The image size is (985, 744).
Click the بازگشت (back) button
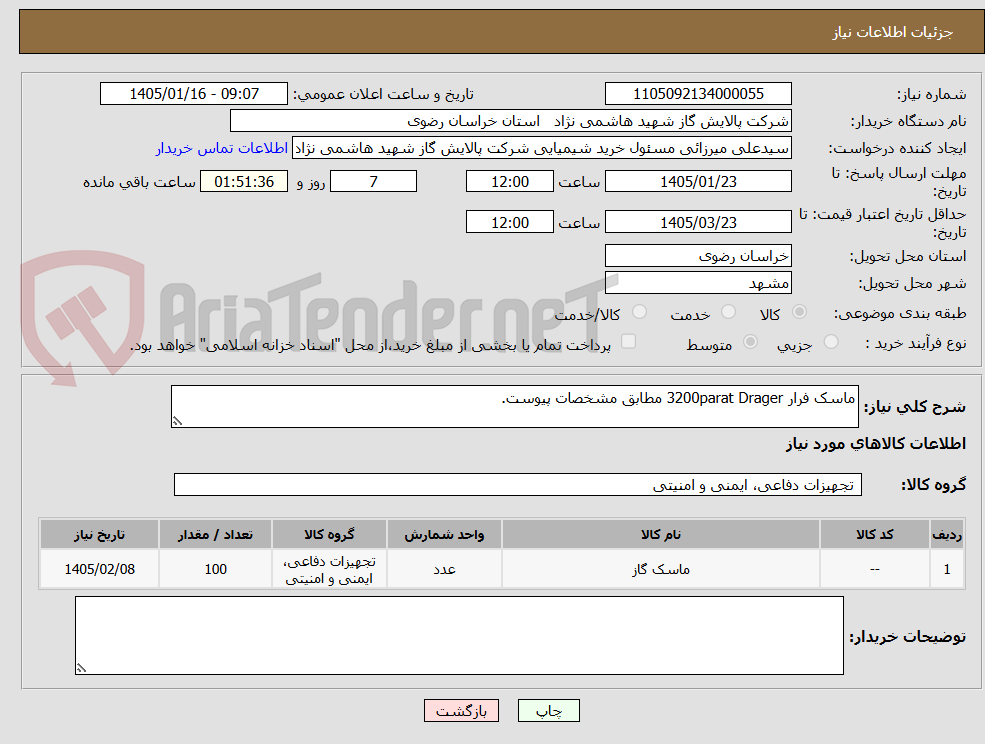(x=461, y=711)
